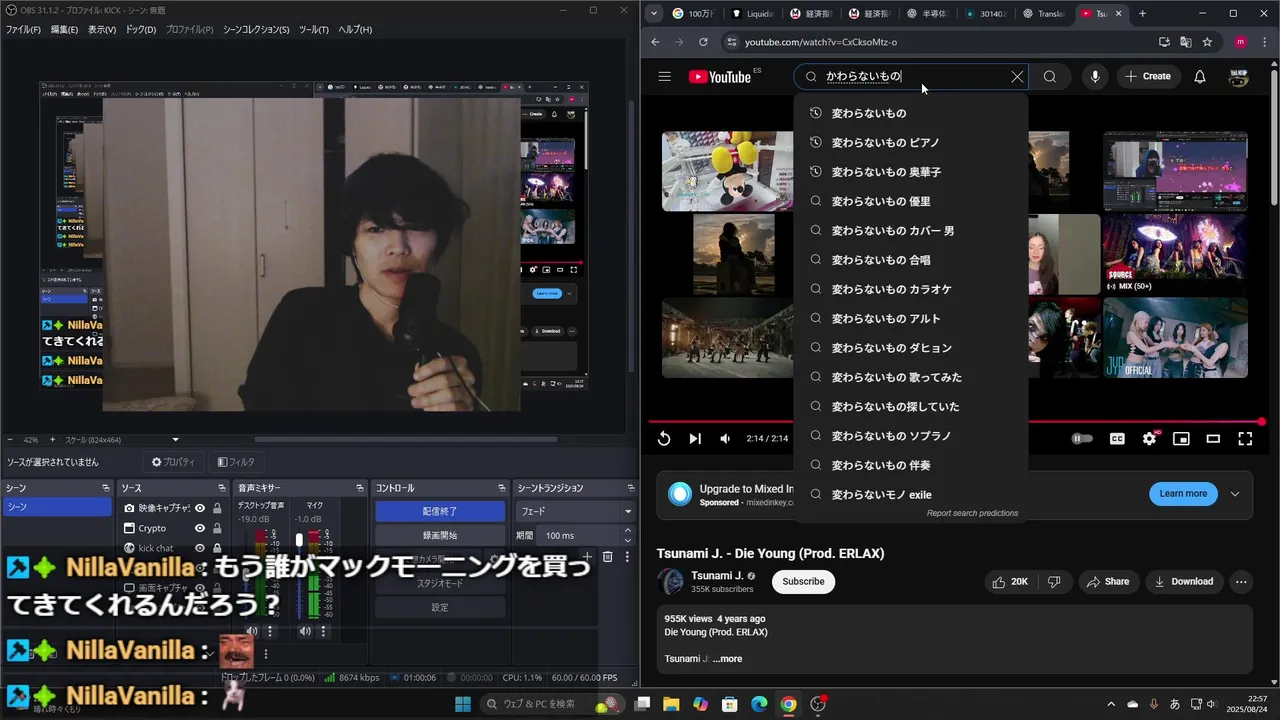Replay the video with the replay icon

coord(664,438)
